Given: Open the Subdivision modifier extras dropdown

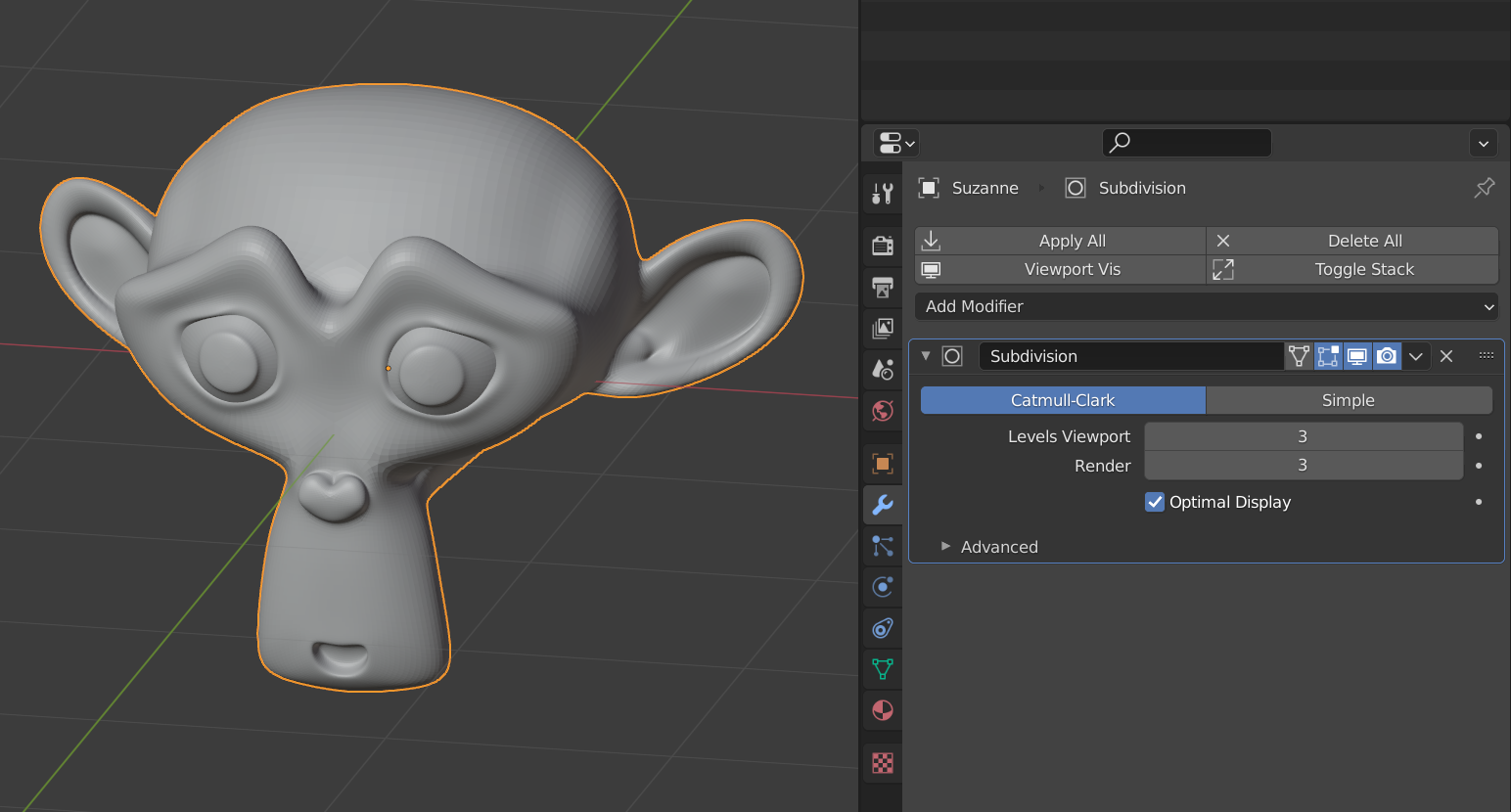Looking at the screenshot, I should (x=1415, y=356).
